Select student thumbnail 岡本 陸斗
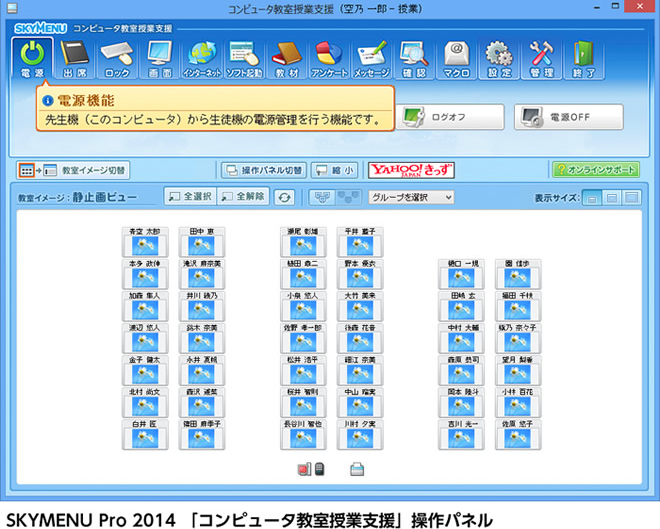Viewport: 660px width, 529px height. click(461, 403)
